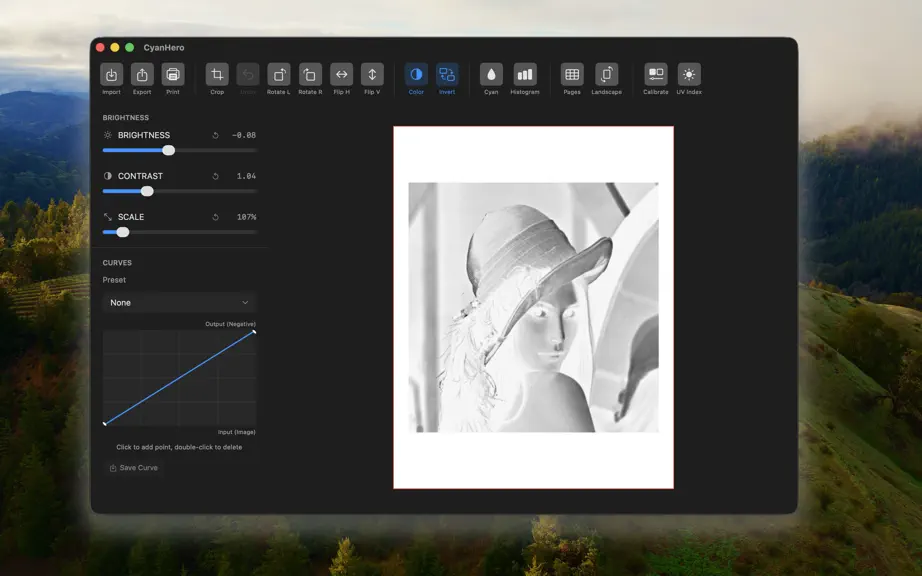
Task: Click the Contrast slider handle
Action: [x=148, y=191]
